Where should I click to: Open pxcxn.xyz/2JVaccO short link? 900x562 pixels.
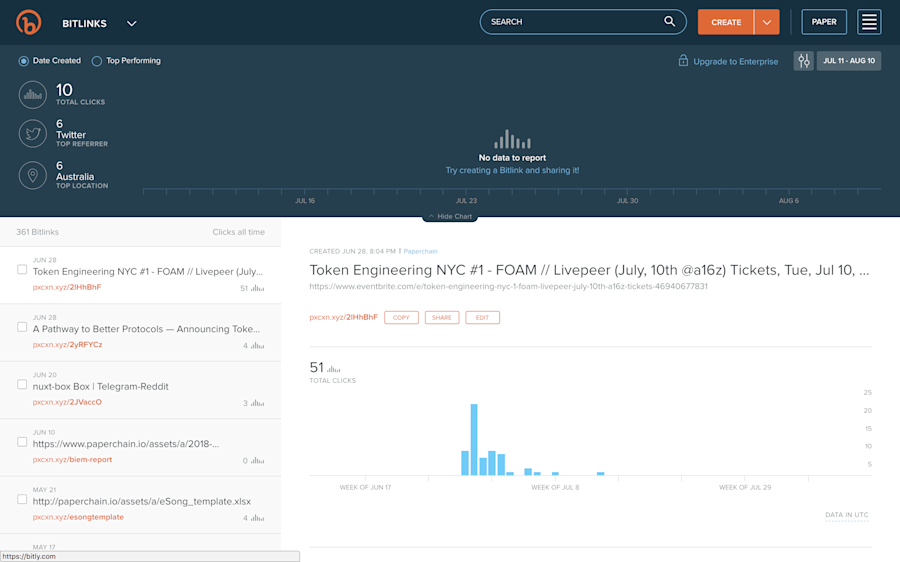pos(67,402)
